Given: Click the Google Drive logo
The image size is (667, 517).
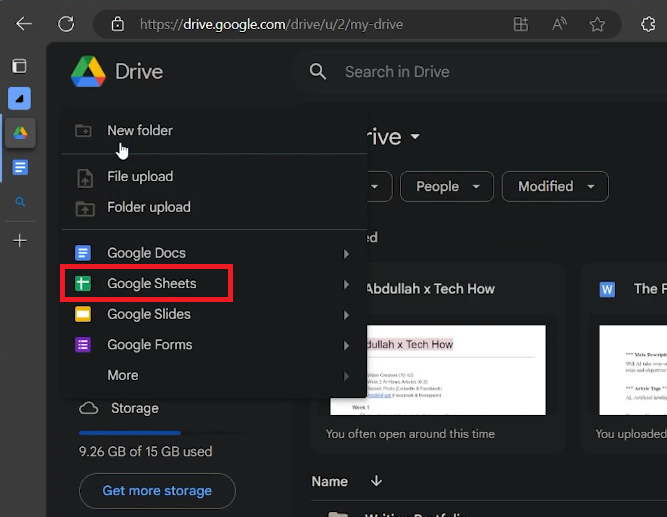Looking at the screenshot, I should (89, 72).
